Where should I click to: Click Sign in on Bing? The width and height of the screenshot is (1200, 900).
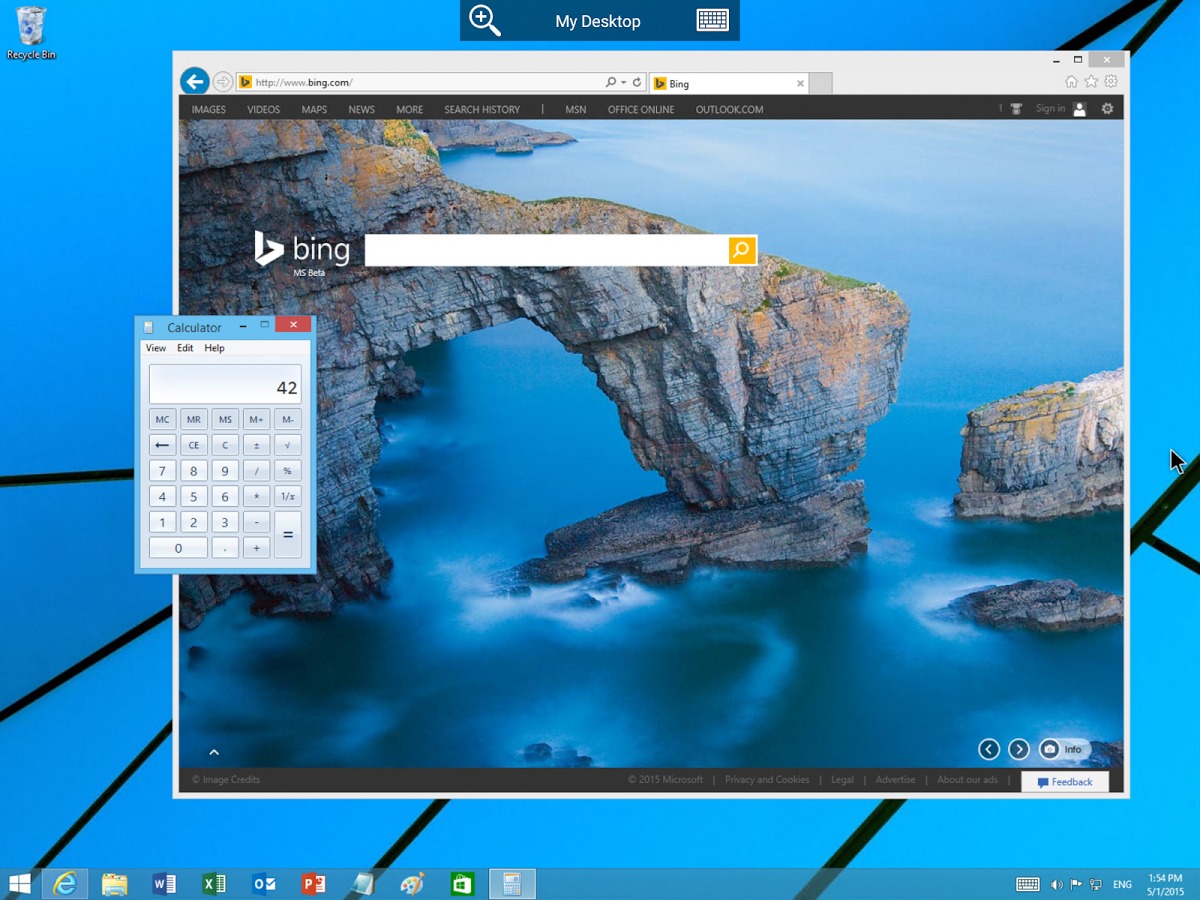point(1050,108)
